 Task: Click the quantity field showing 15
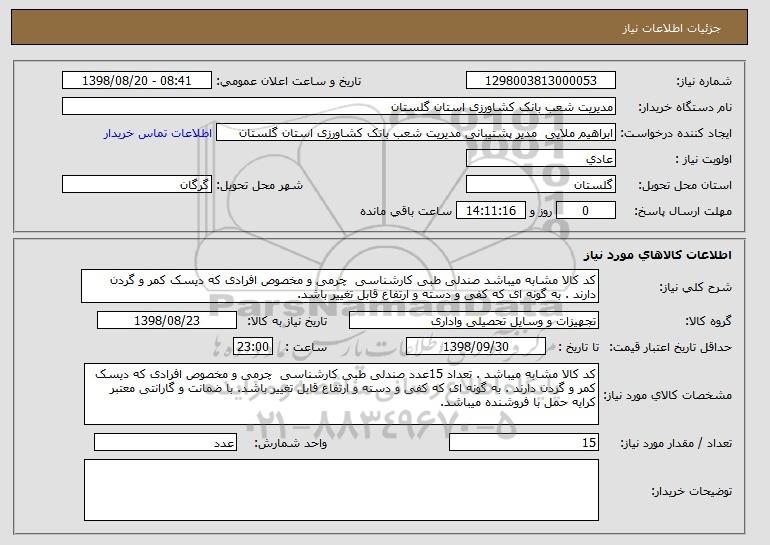coord(524,442)
